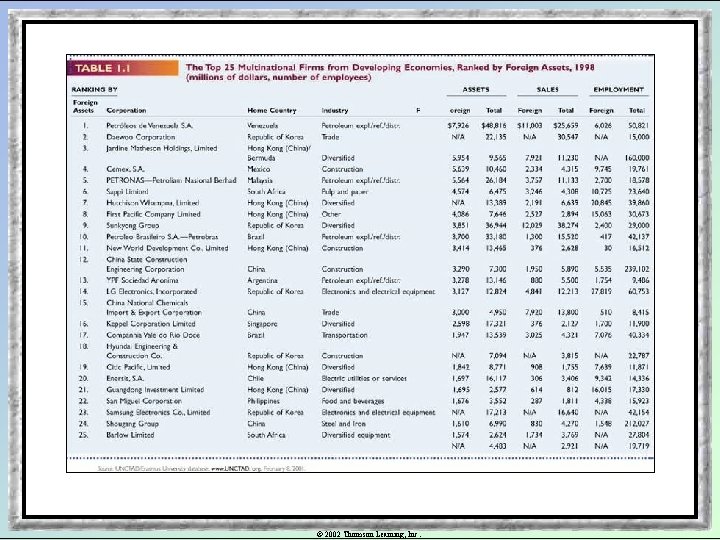
Task: Click 'Electric utilities or services' industry cell
Action: click(364, 378)
